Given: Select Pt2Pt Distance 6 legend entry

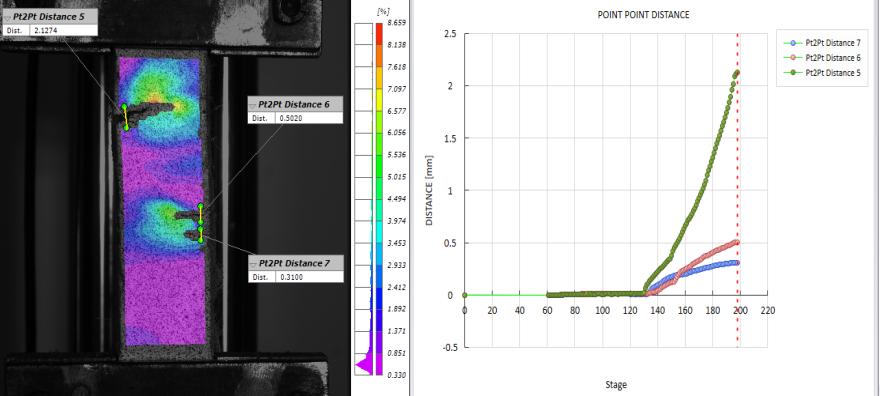Looking at the screenshot, I should (822, 57).
